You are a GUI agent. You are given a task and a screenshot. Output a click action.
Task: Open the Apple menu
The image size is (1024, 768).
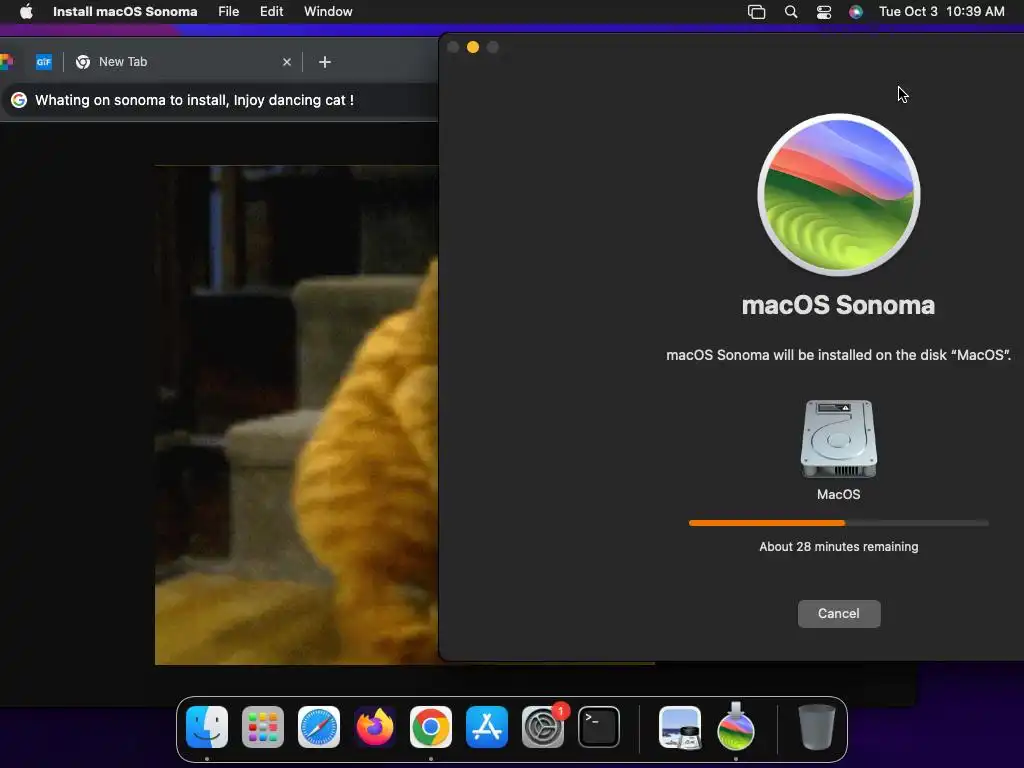point(26,11)
